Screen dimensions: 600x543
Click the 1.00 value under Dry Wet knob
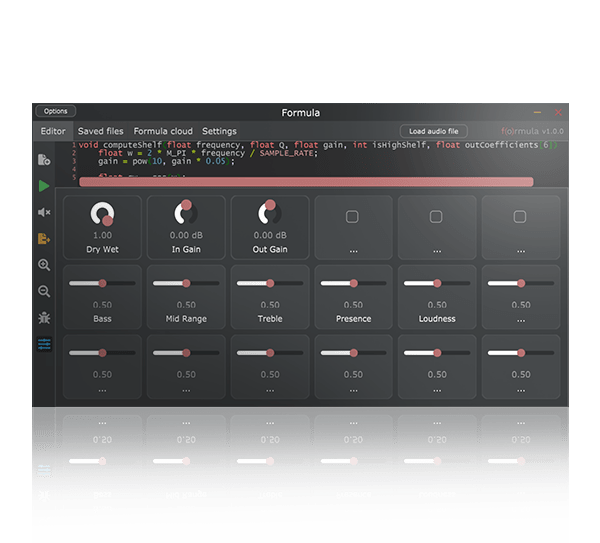coord(103,235)
